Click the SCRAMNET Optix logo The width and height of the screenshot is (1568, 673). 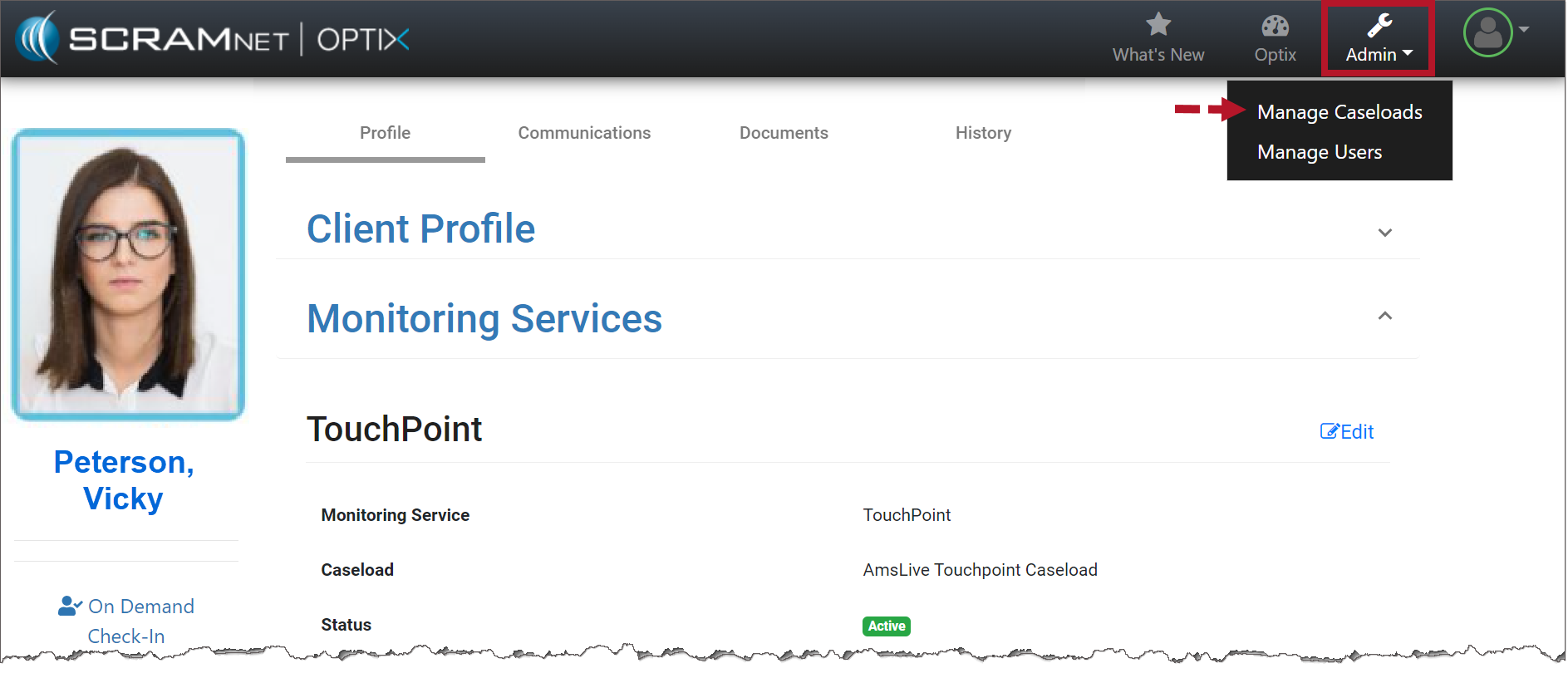point(213,38)
